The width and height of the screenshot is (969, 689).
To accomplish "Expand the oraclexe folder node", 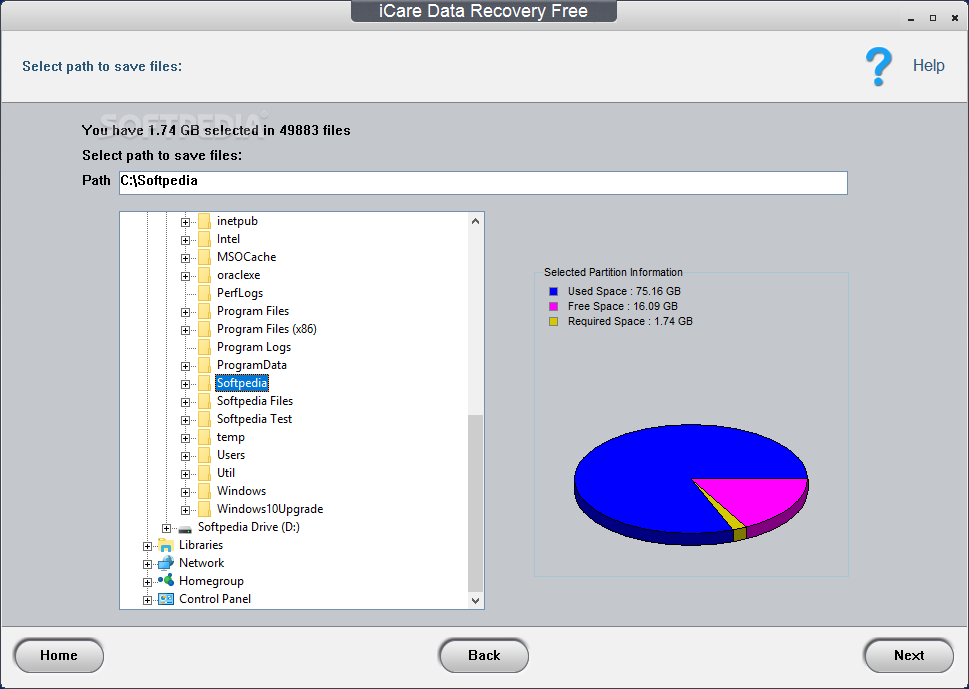I will (185, 276).
